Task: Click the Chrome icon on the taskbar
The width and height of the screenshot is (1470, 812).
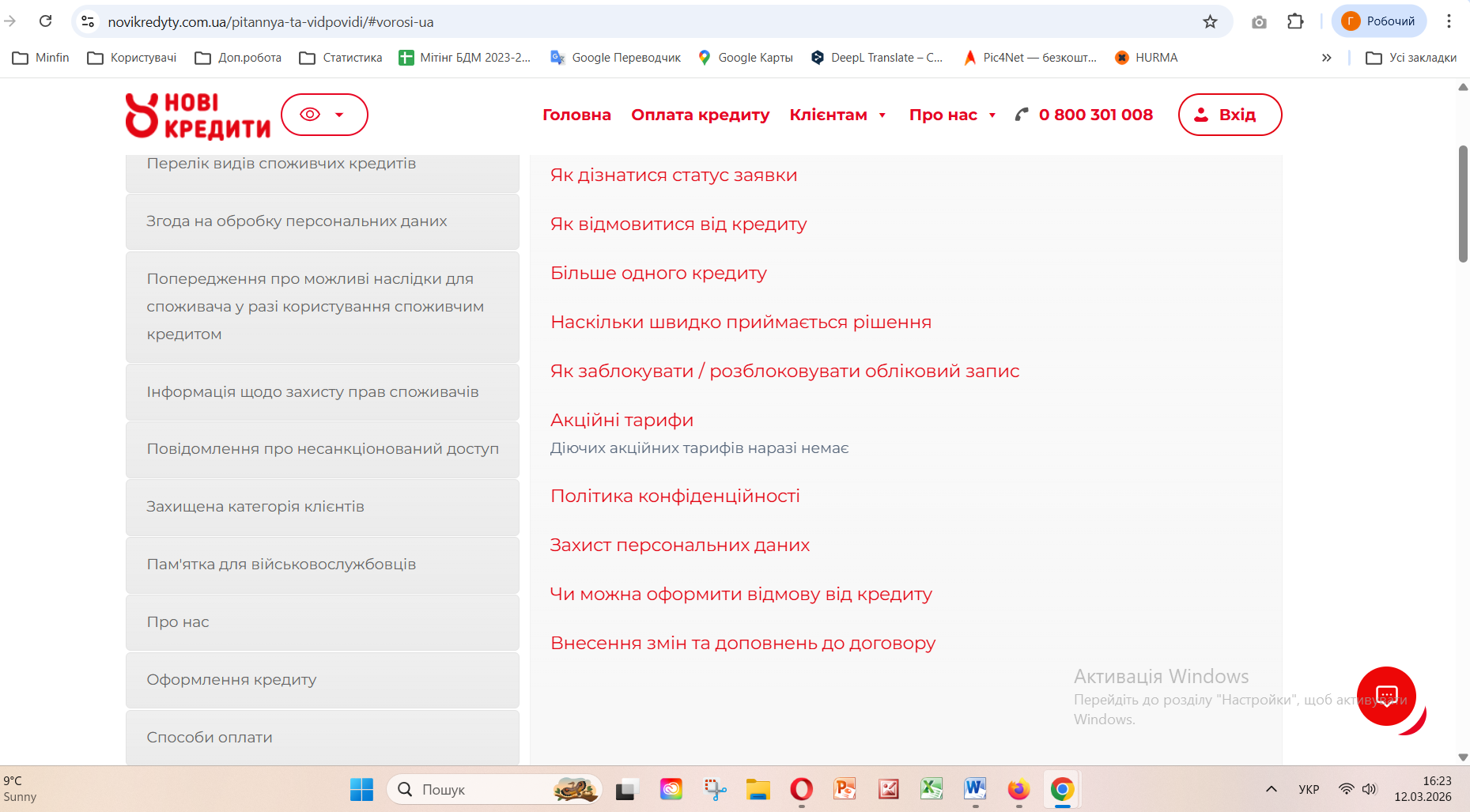Action: click(x=1062, y=789)
